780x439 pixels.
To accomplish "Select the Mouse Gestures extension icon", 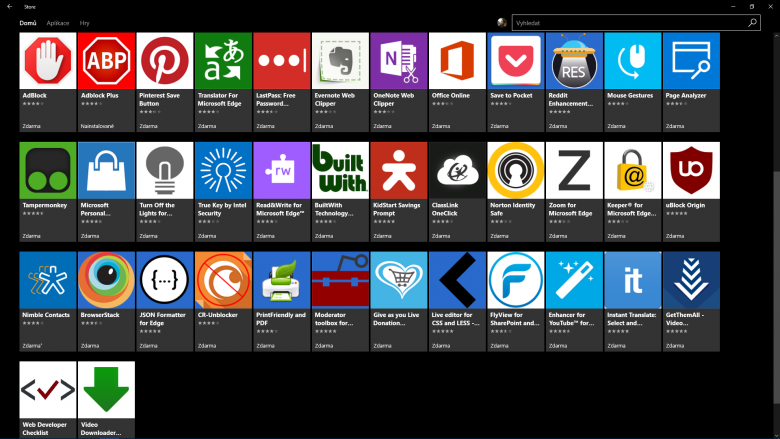I will [633, 61].
